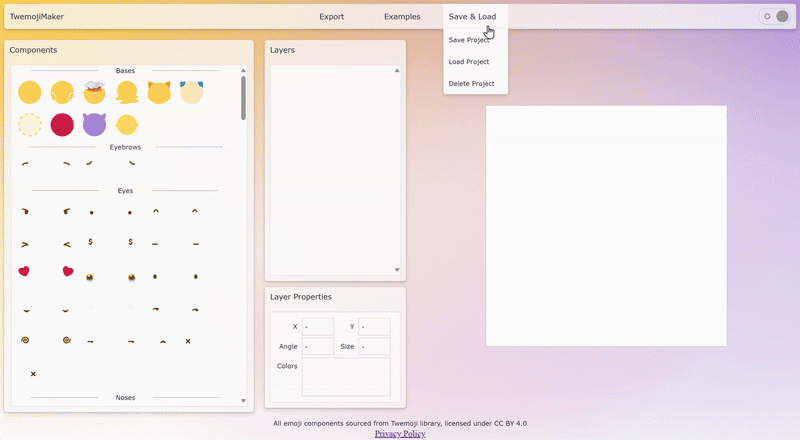This screenshot has height=440, width=800.
Task: Select the melting face base
Action: pos(126,93)
